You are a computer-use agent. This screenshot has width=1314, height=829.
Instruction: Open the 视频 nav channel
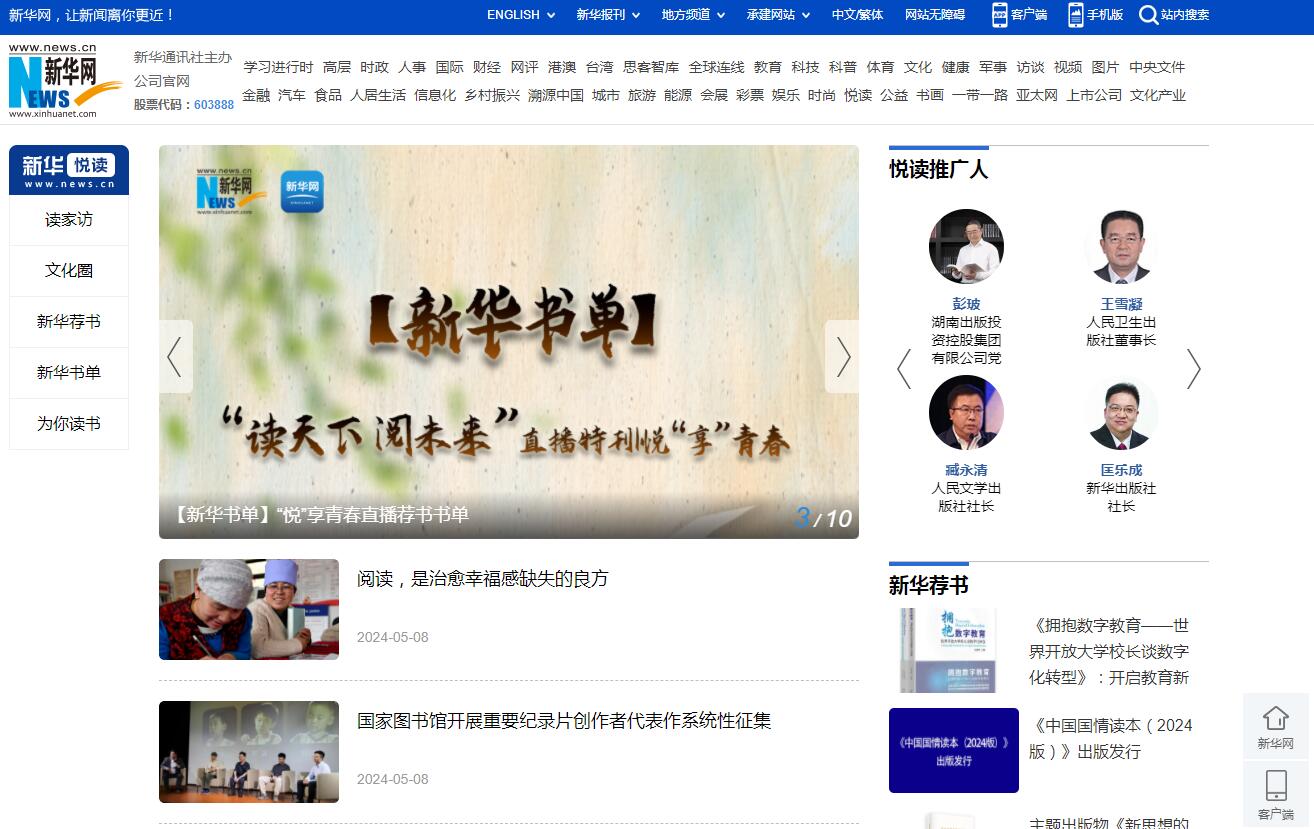pos(1068,67)
